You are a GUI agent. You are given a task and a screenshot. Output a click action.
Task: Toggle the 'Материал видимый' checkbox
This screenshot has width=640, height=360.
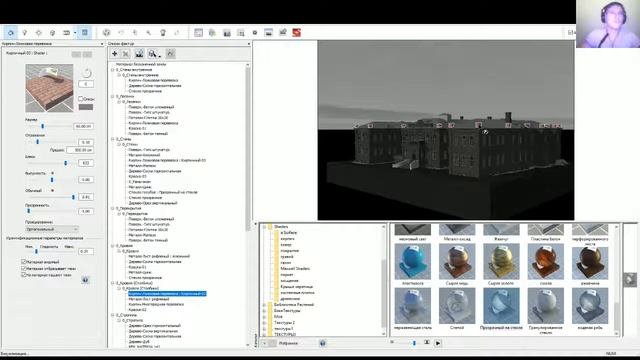tap(23, 262)
